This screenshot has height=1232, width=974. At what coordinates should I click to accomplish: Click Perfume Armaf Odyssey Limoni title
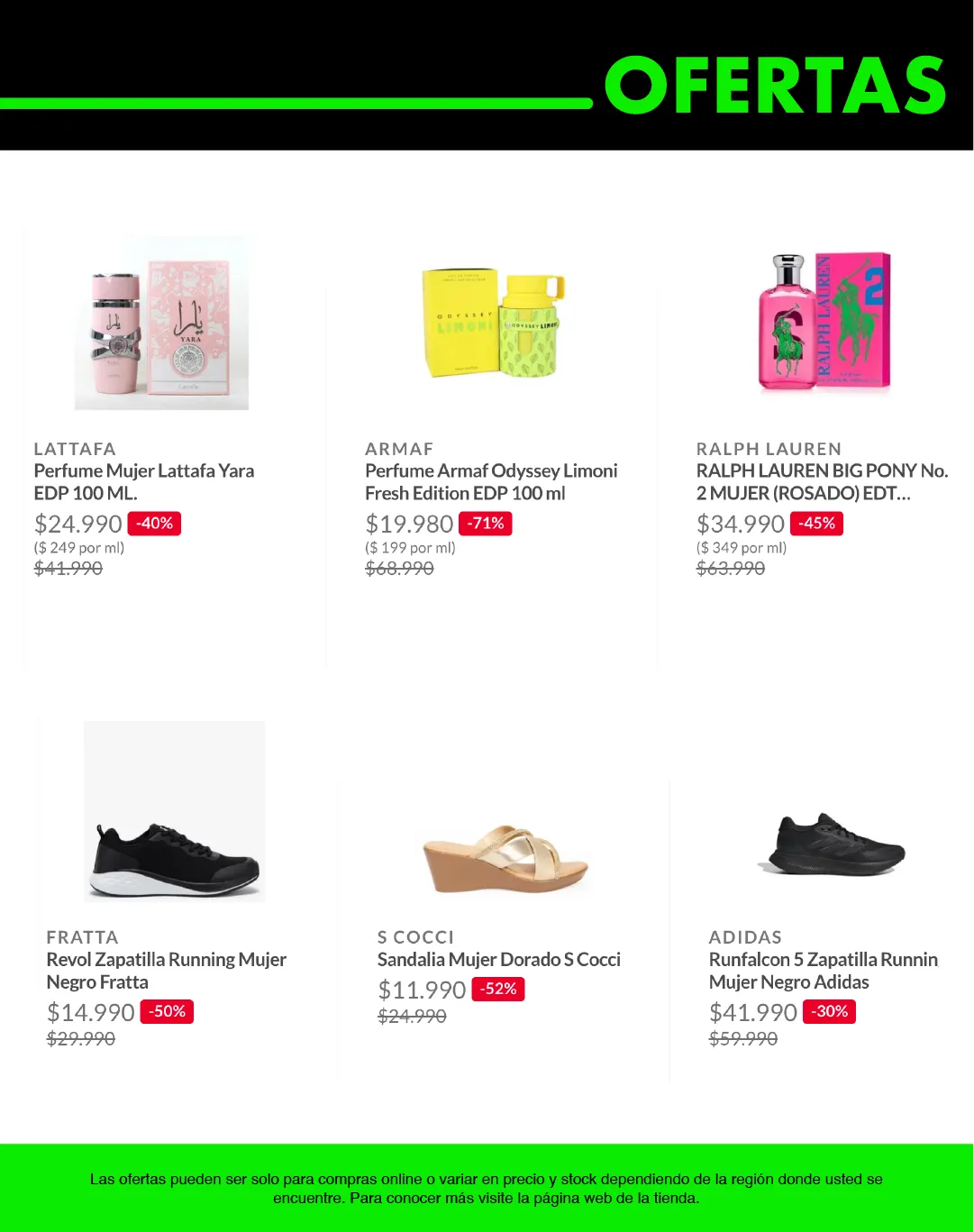tap(491, 482)
